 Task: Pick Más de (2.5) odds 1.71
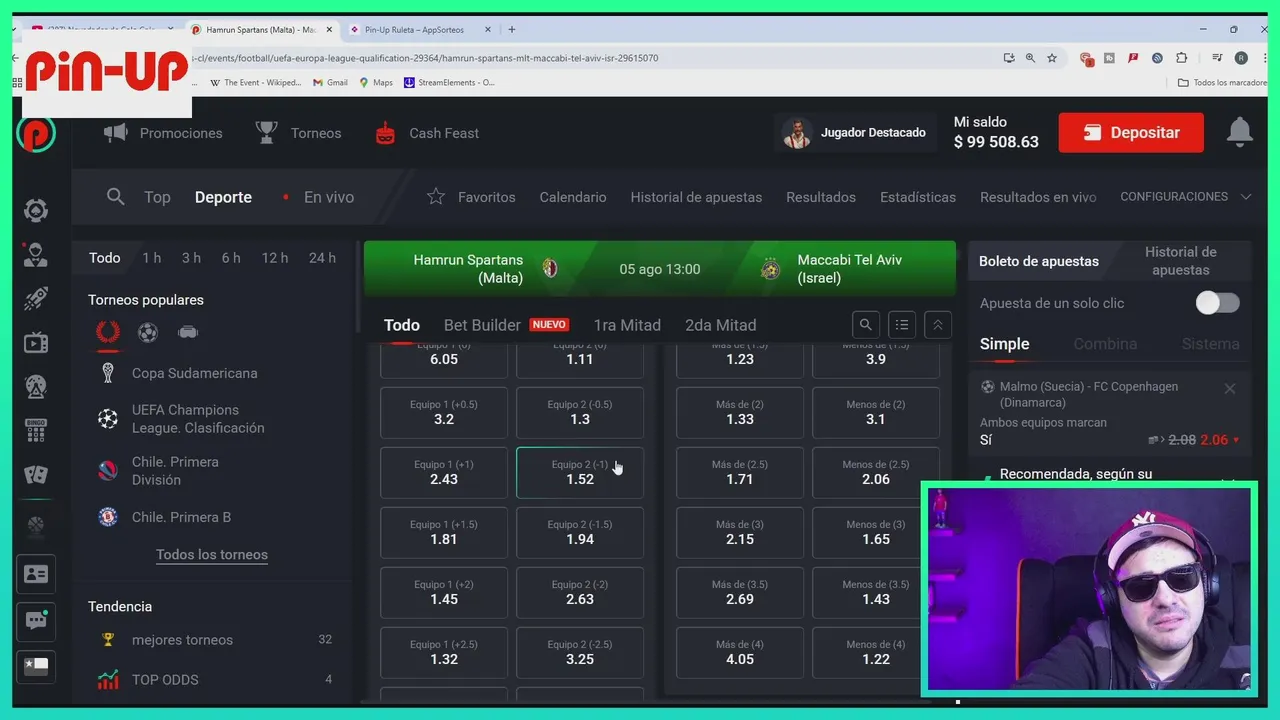740,472
